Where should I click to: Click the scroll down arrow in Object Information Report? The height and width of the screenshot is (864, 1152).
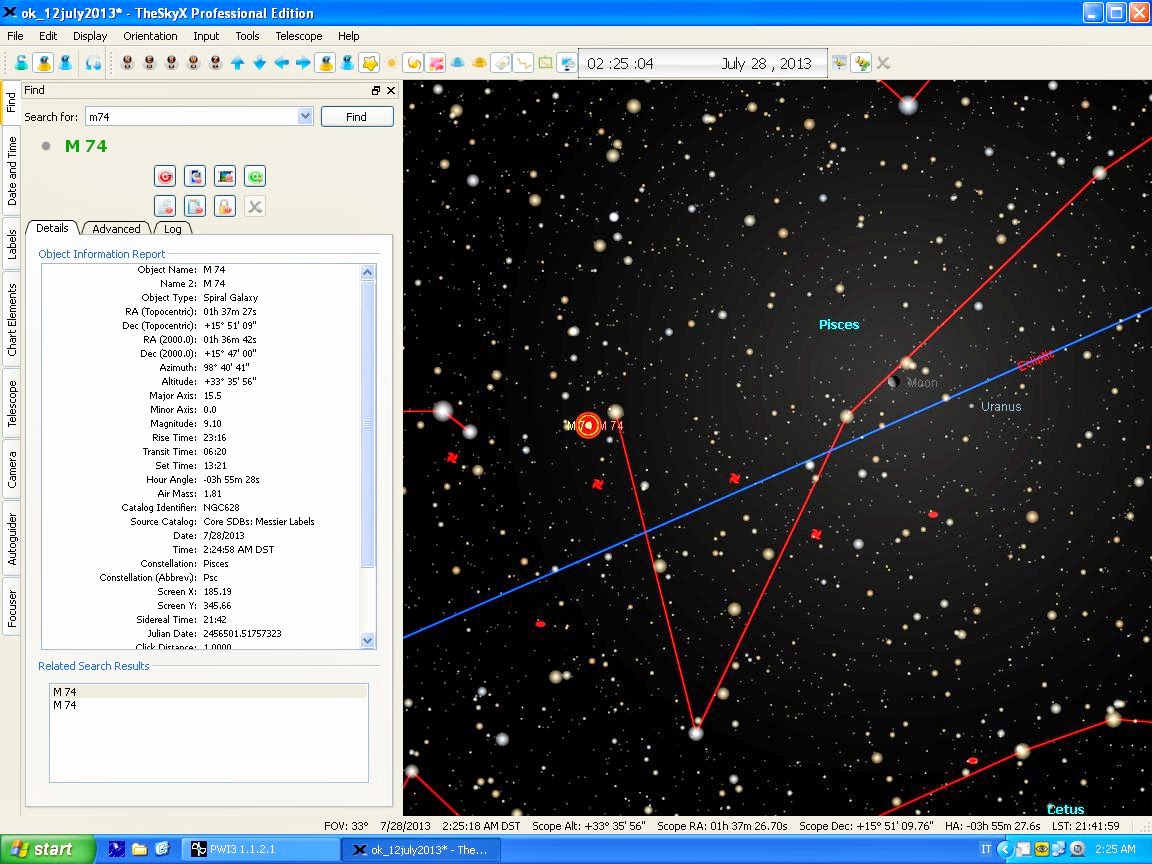(367, 640)
